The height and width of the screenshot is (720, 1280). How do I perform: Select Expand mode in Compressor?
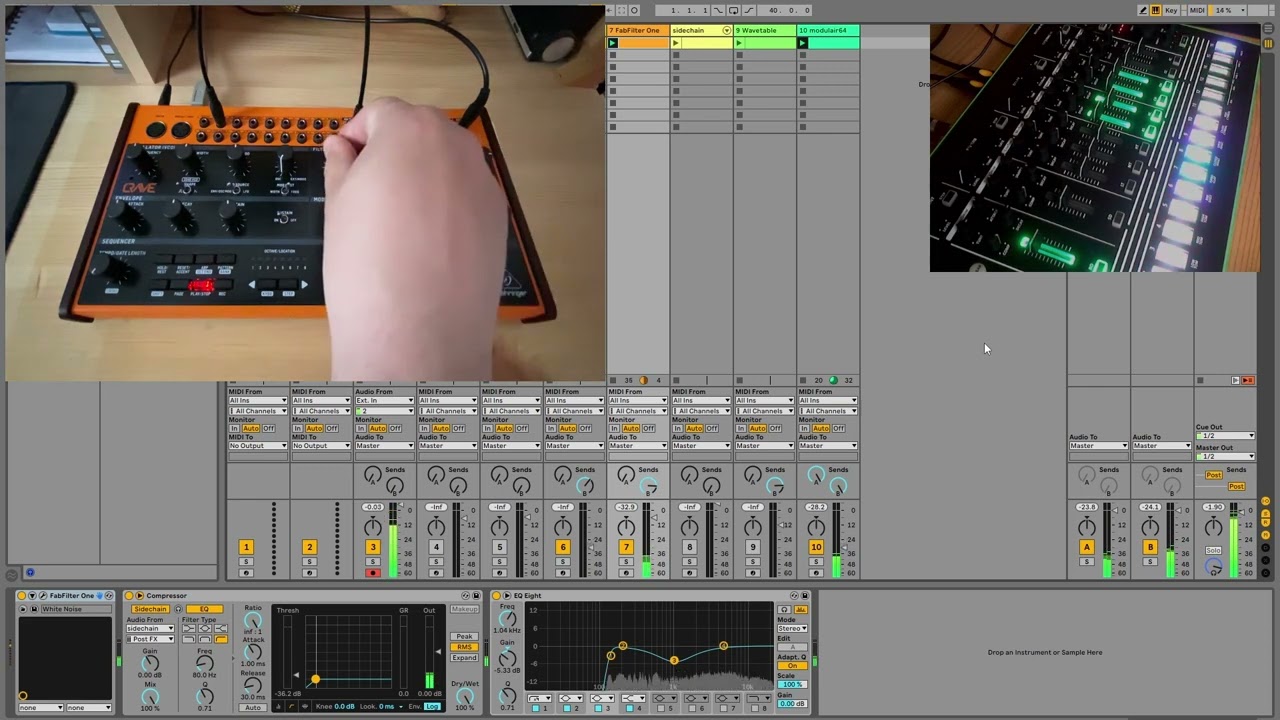tap(464, 657)
